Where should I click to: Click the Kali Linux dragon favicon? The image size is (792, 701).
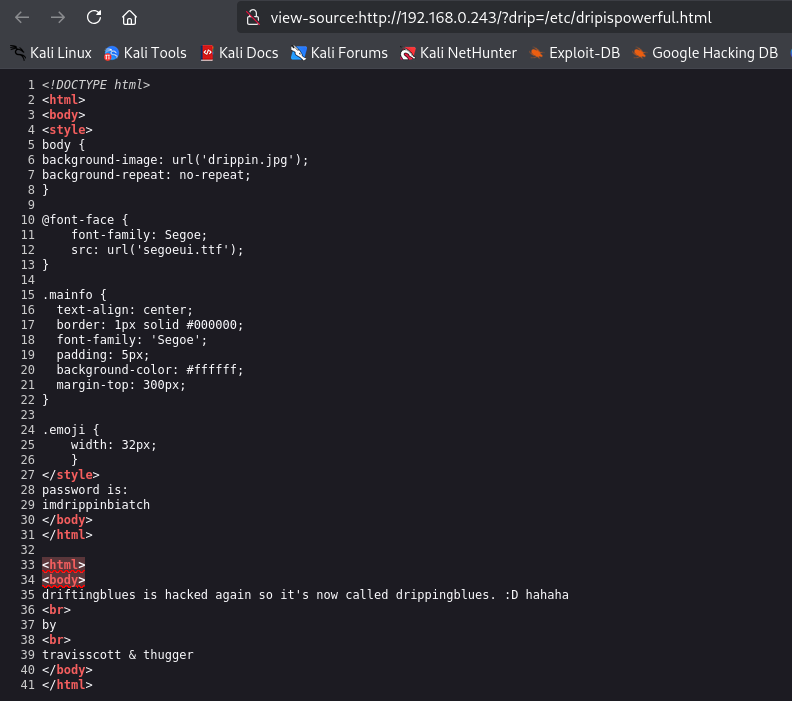[x=18, y=53]
